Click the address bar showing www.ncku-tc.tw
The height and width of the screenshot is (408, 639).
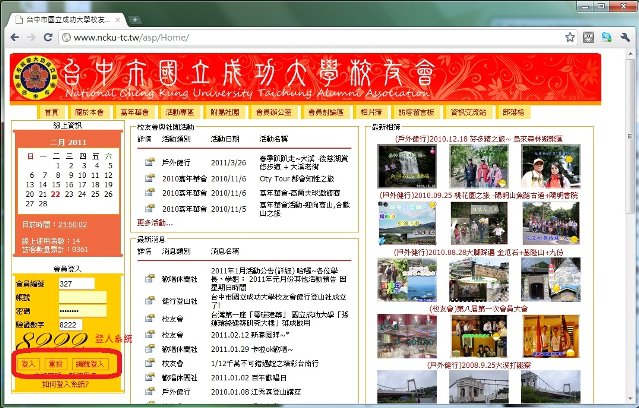pyautogui.click(x=311, y=37)
